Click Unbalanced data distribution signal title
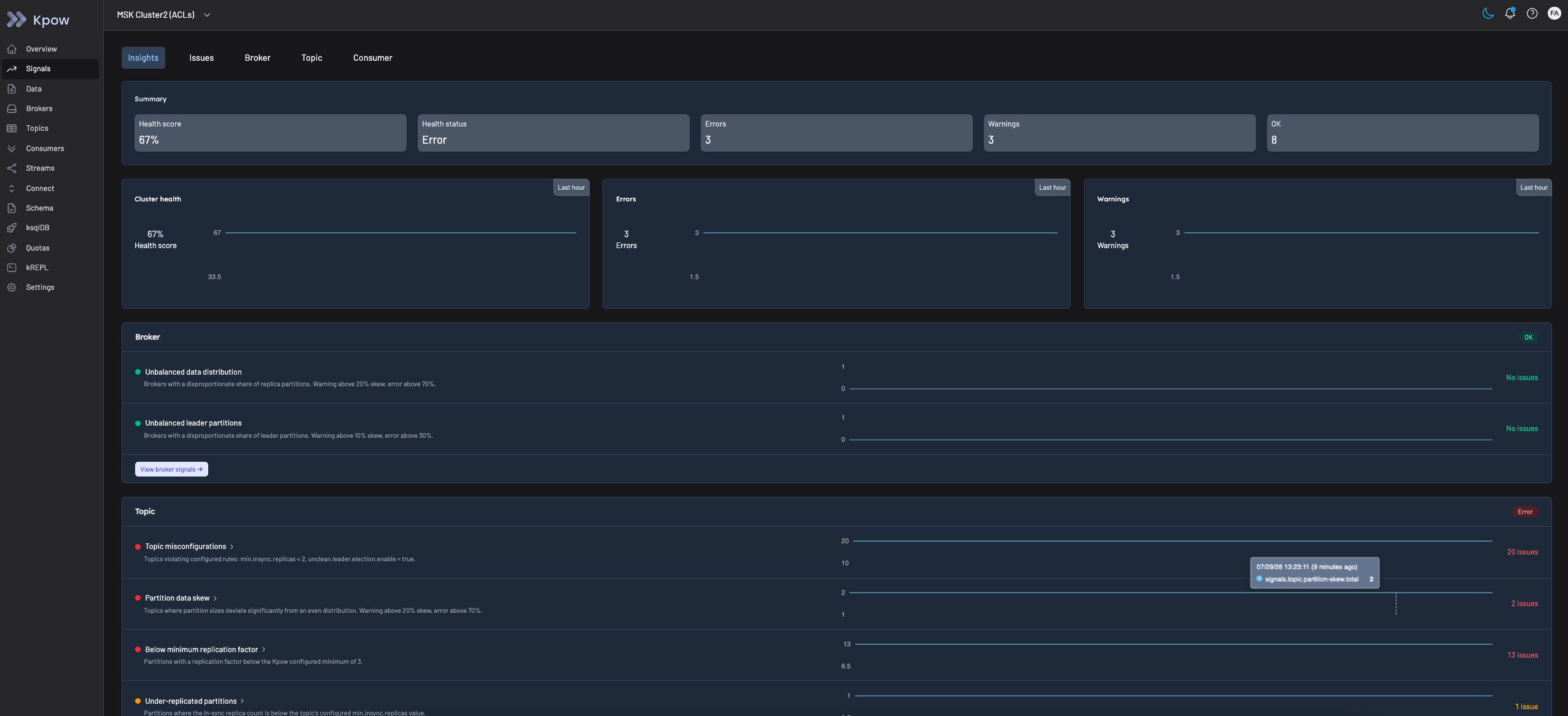Screen dimensions: 1568x716 point(193,372)
